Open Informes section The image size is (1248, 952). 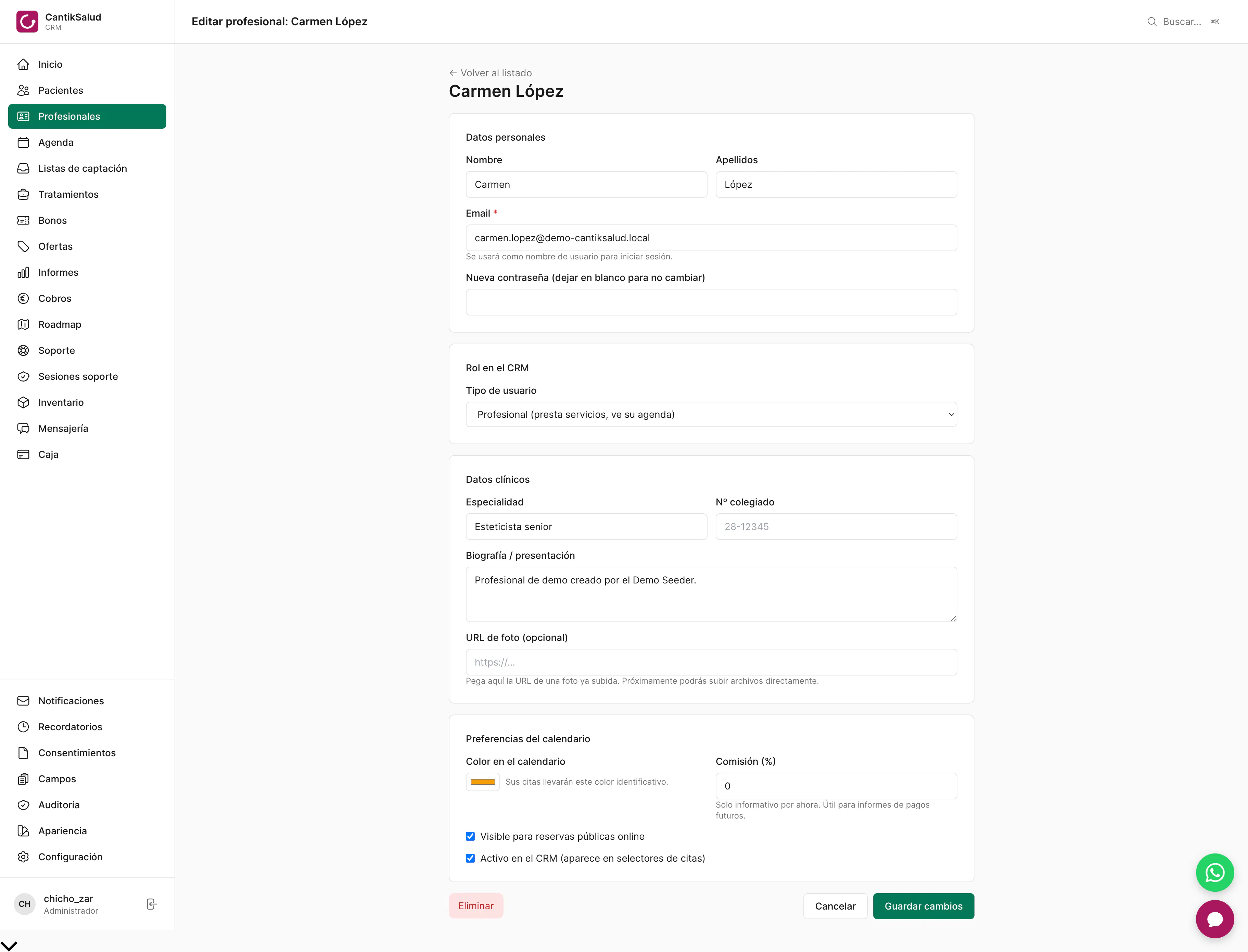87,273
